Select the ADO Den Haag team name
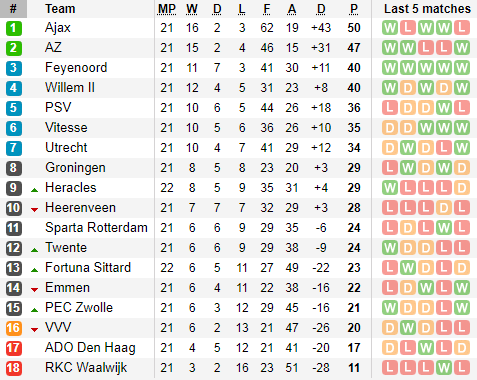The height and width of the screenshot is (380, 477). (90, 348)
